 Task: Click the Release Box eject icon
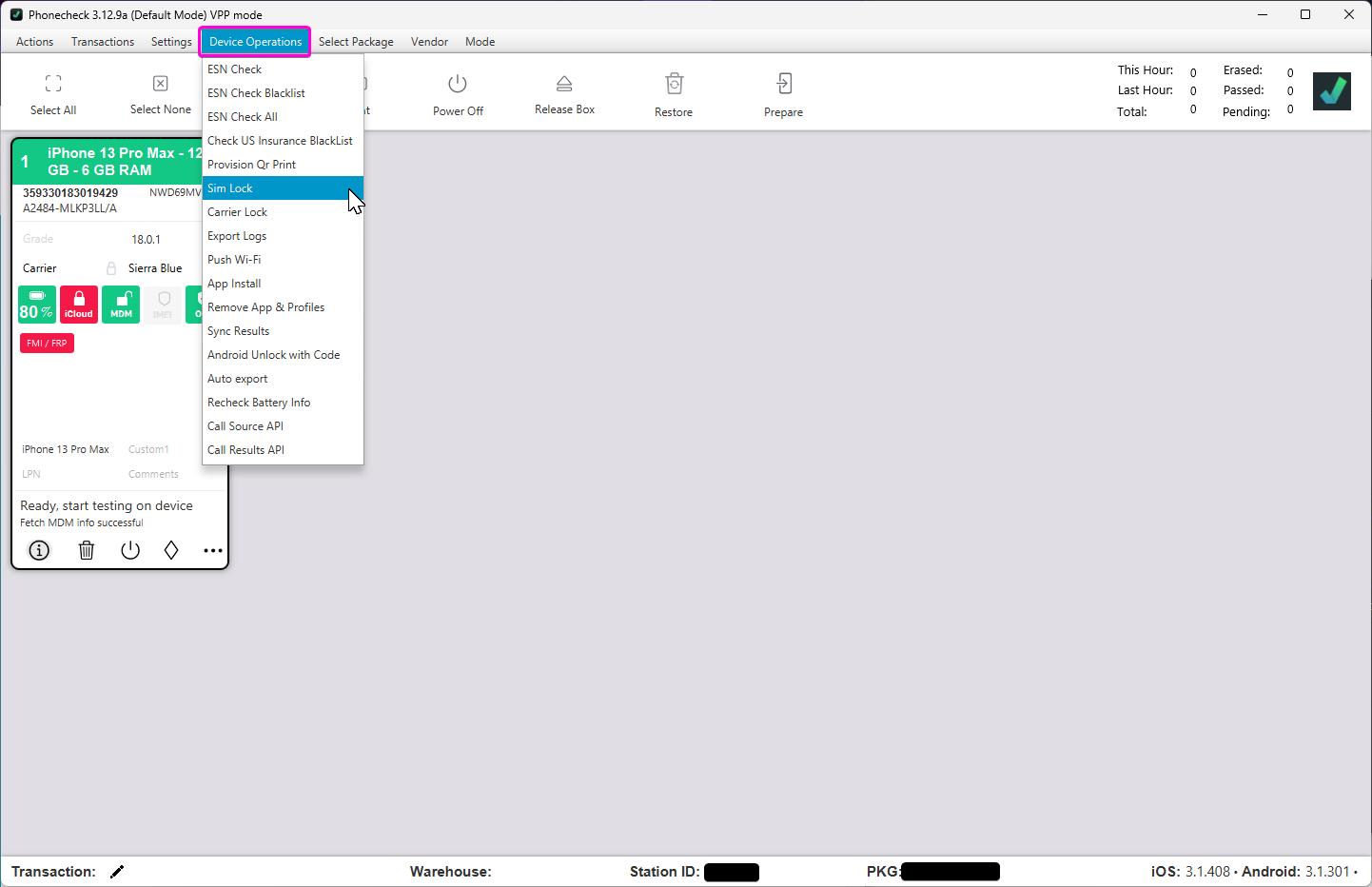[x=564, y=84]
